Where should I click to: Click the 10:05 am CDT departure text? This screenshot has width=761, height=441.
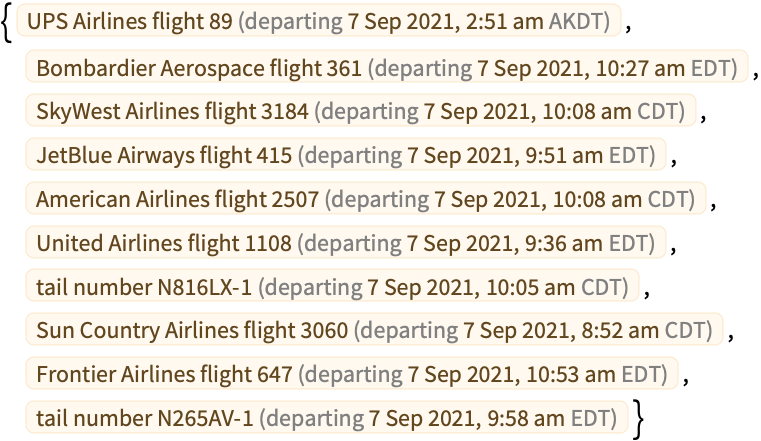(x=553, y=287)
